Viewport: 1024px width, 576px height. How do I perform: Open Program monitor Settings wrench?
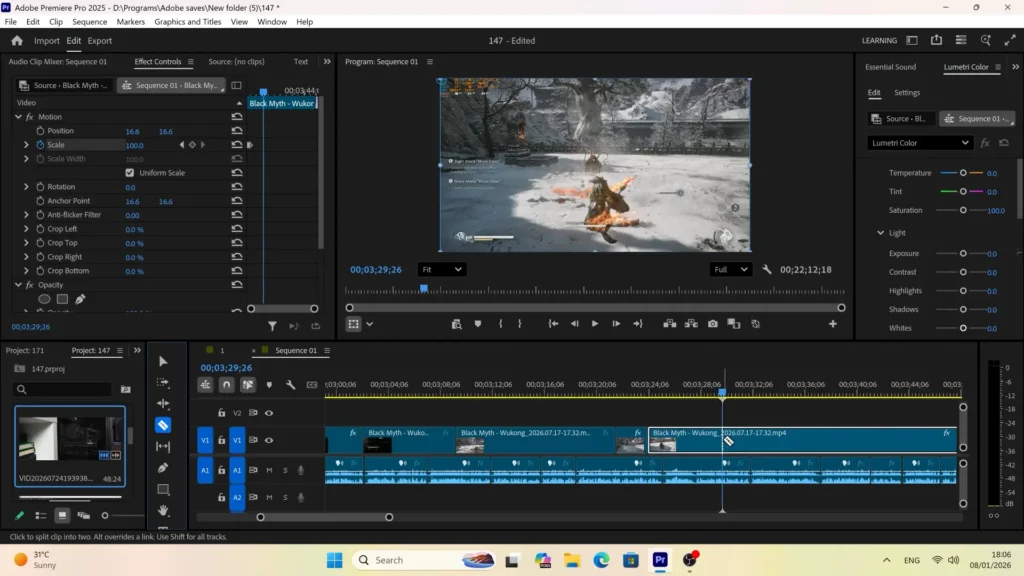[x=767, y=270]
